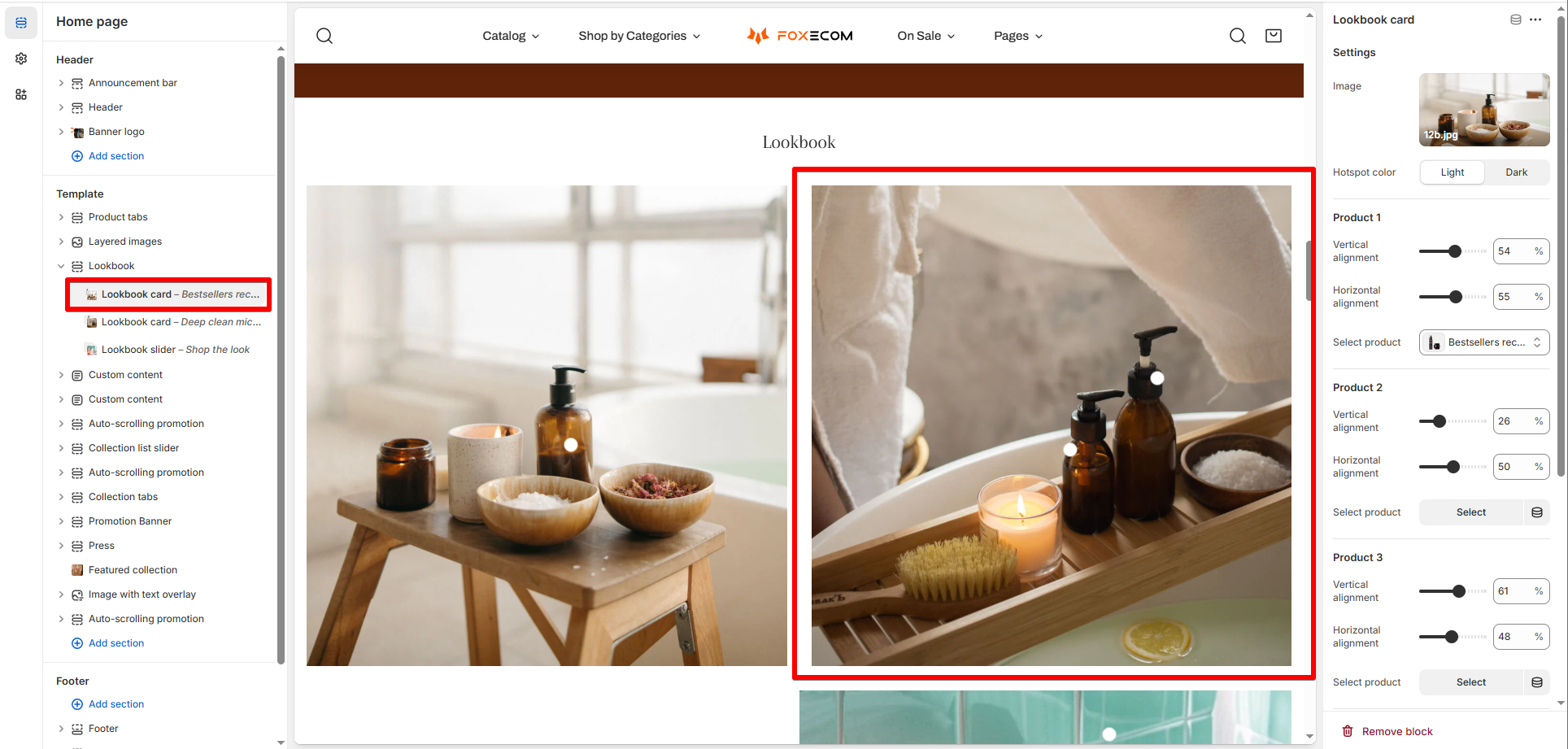The width and height of the screenshot is (1568, 749).
Task: Open the Catalog menu in store navigation
Action: point(511,36)
